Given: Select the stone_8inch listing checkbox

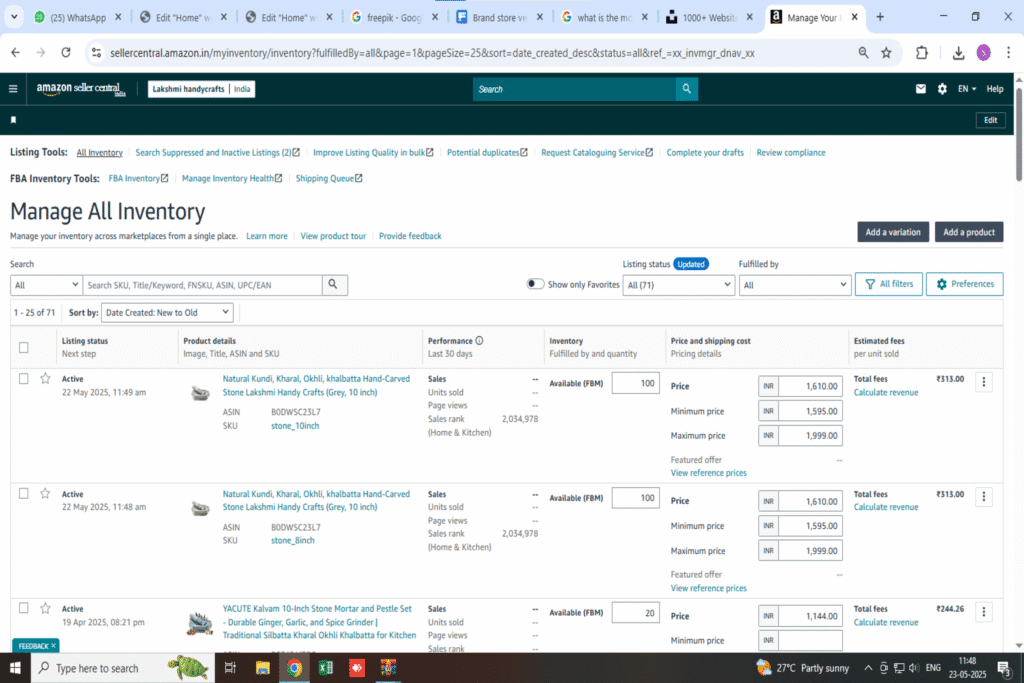Looking at the screenshot, I should [24, 494].
